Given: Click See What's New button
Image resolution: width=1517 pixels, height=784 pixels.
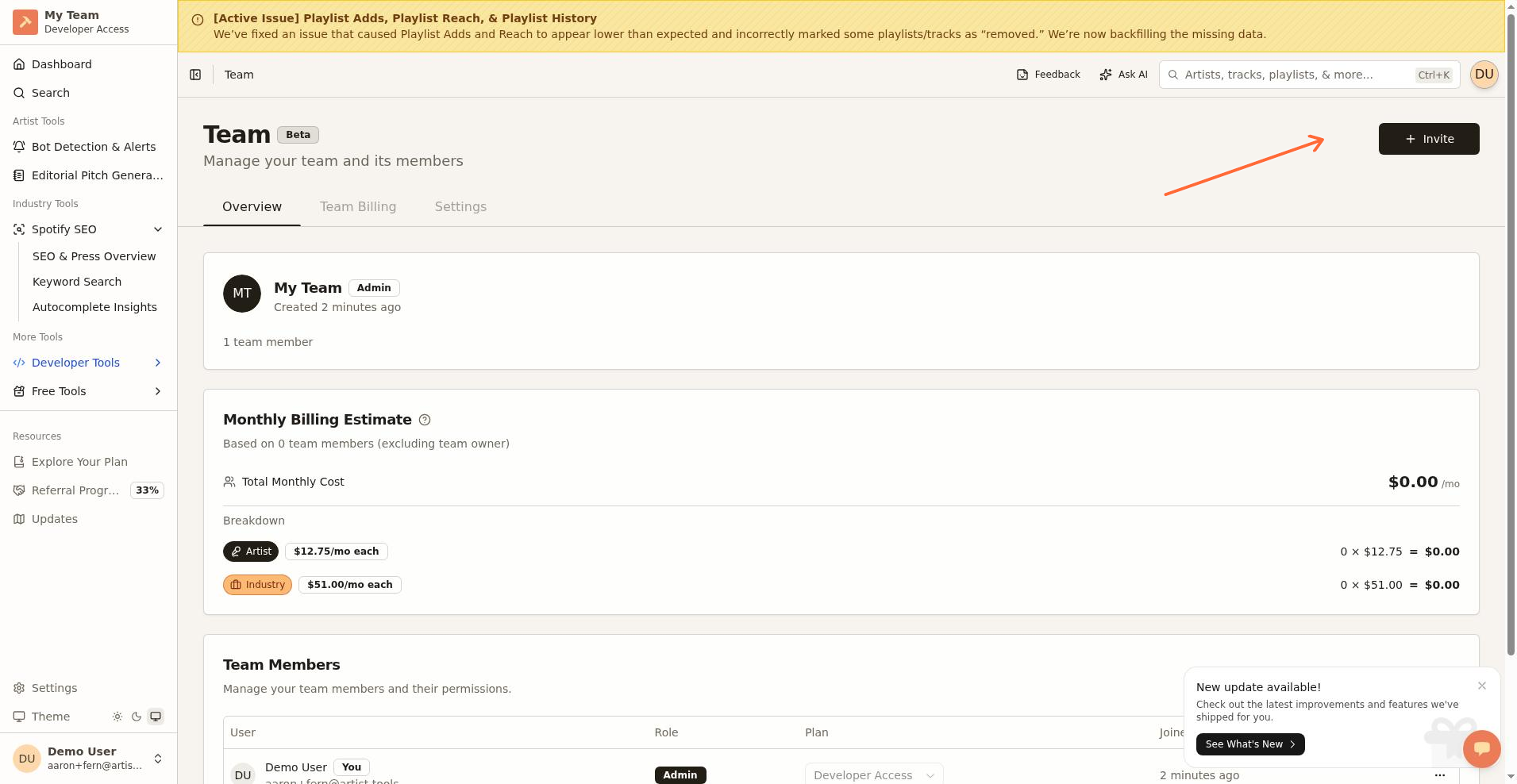Looking at the screenshot, I should point(1250,744).
